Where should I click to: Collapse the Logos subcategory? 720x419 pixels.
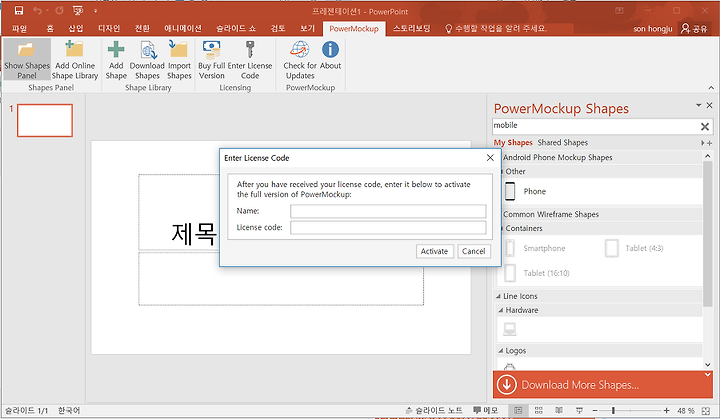tap(501, 351)
